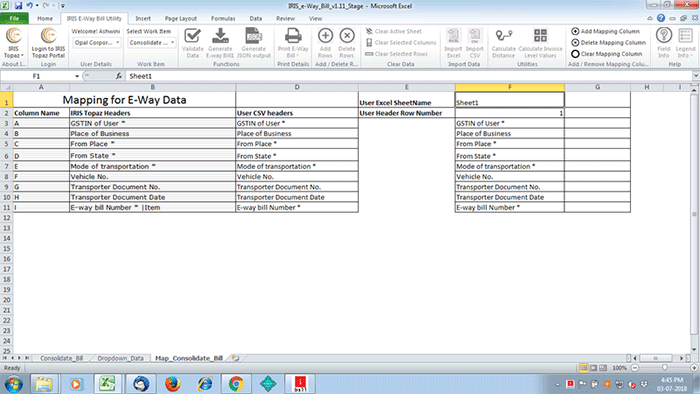Click the insert function fx icon
This screenshot has width=700, height=394.
point(119,76)
